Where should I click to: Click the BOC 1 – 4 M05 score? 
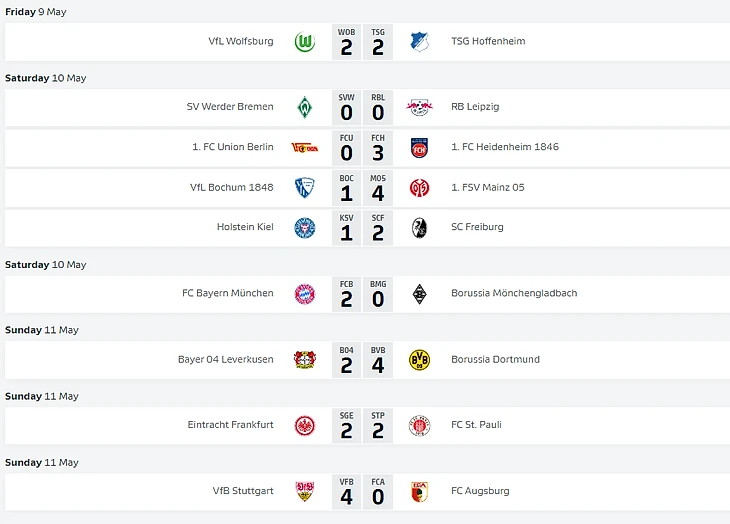(362, 187)
